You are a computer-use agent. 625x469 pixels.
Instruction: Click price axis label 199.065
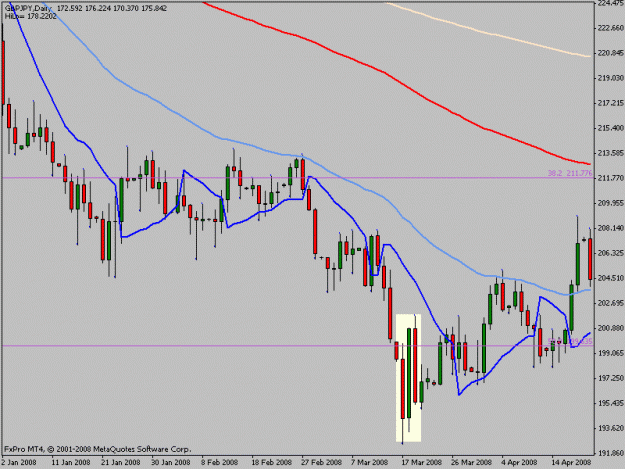(610, 353)
